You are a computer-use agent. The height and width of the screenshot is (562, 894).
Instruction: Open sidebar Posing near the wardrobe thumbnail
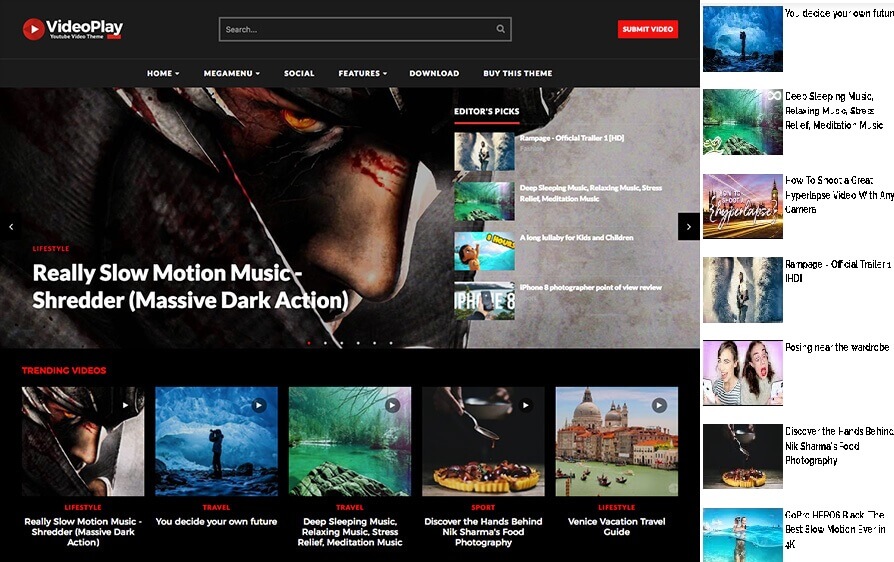742,373
